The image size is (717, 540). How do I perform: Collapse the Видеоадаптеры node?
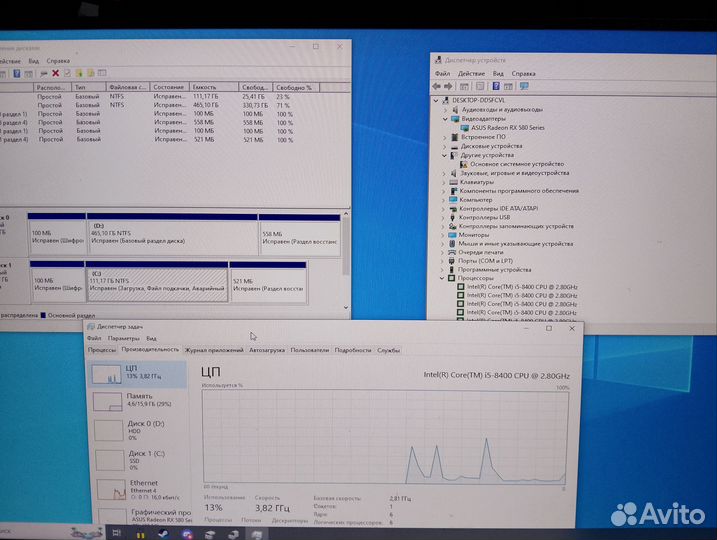pyautogui.click(x=445, y=119)
